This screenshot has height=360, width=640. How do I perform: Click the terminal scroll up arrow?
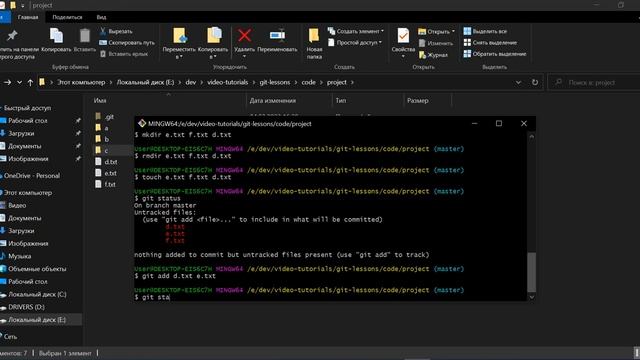tap(531, 137)
